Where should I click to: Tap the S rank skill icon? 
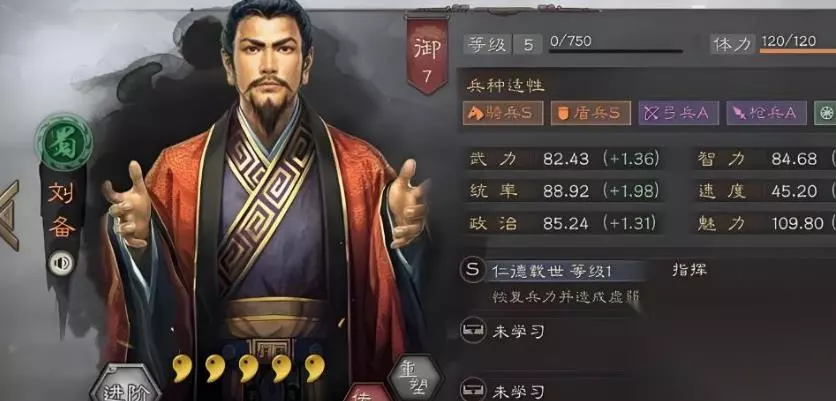coord(472,270)
